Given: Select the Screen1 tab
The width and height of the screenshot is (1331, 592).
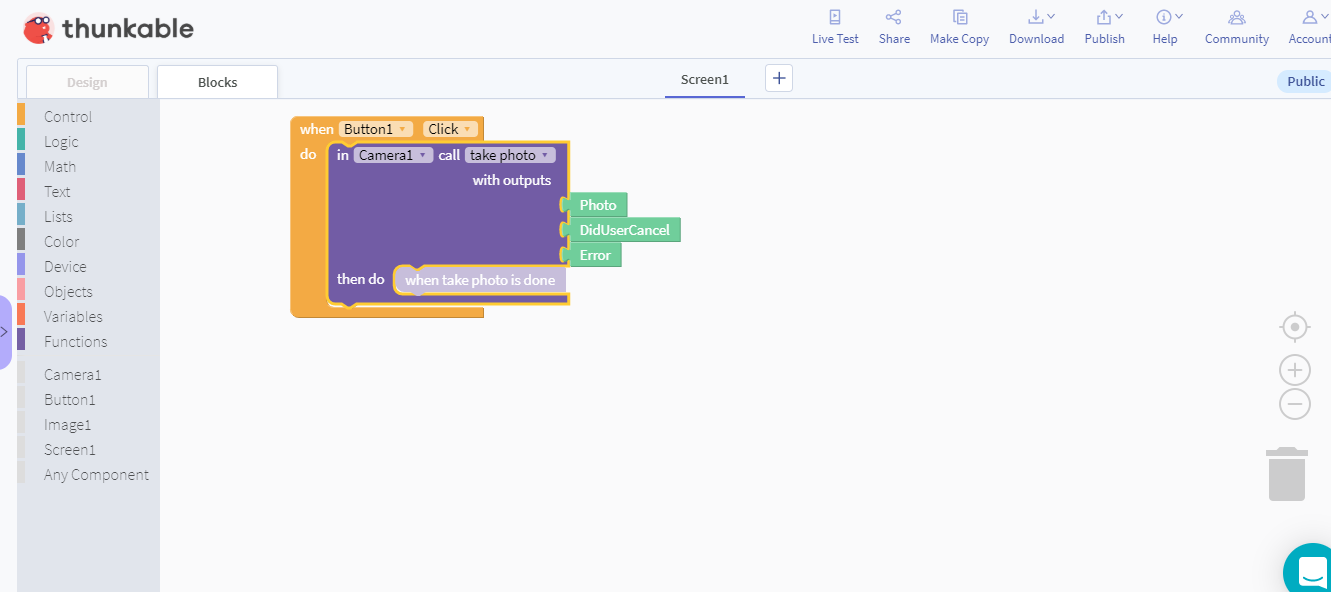Looking at the screenshot, I should point(704,78).
